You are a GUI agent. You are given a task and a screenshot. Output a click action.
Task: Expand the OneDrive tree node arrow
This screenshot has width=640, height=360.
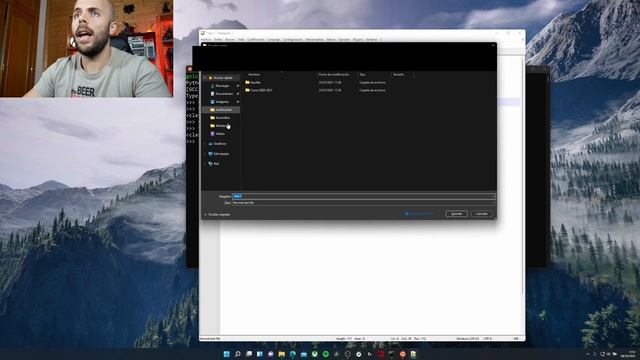click(205, 144)
